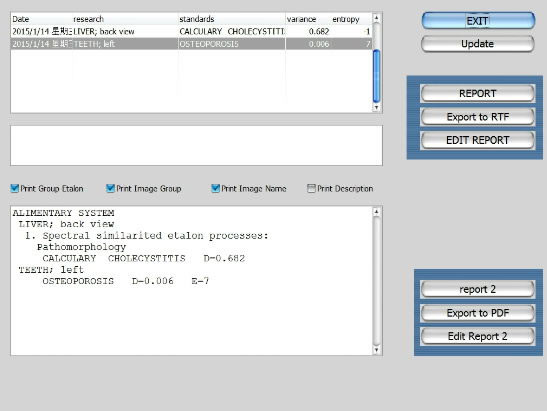
Task: Click Export to PDF
Action: point(478,313)
